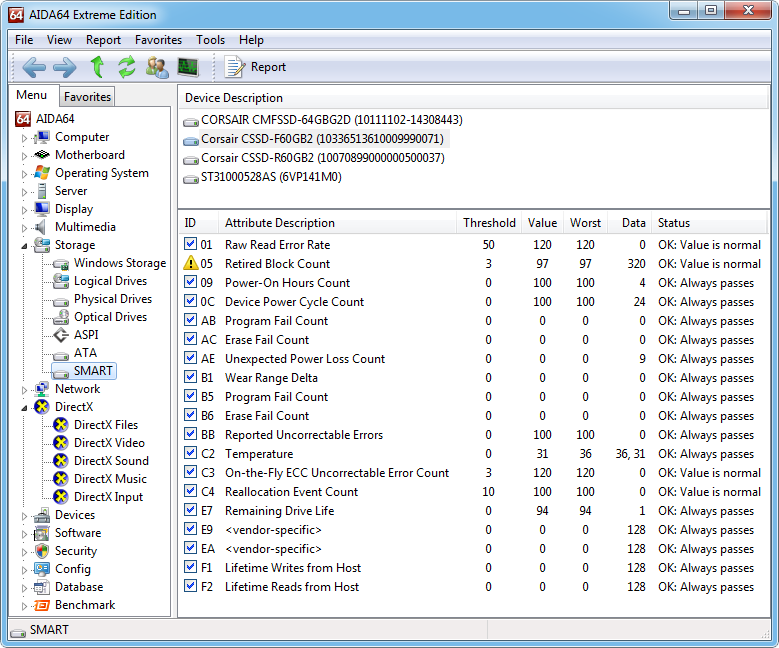The height and width of the screenshot is (648, 779).
Task: Toggle the checkbox for Reported Uncorrectable Errors
Action: point(190,434)
